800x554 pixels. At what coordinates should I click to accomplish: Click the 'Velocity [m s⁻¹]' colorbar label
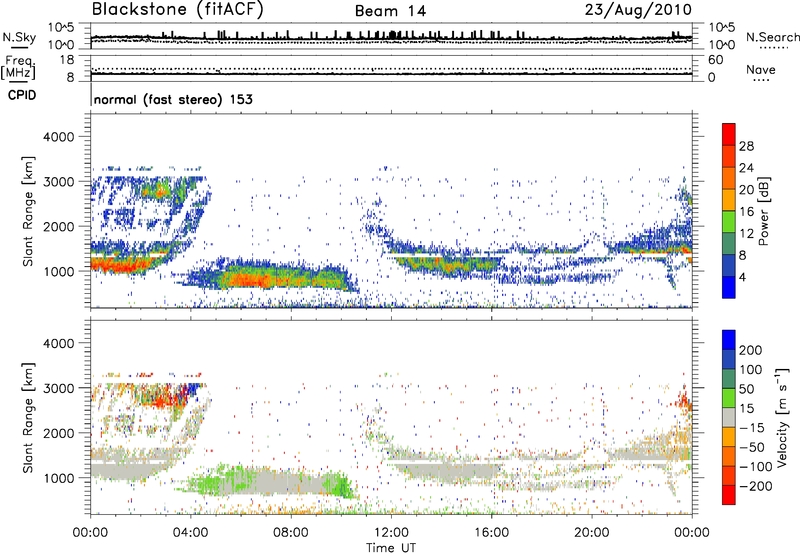(782, 417)
